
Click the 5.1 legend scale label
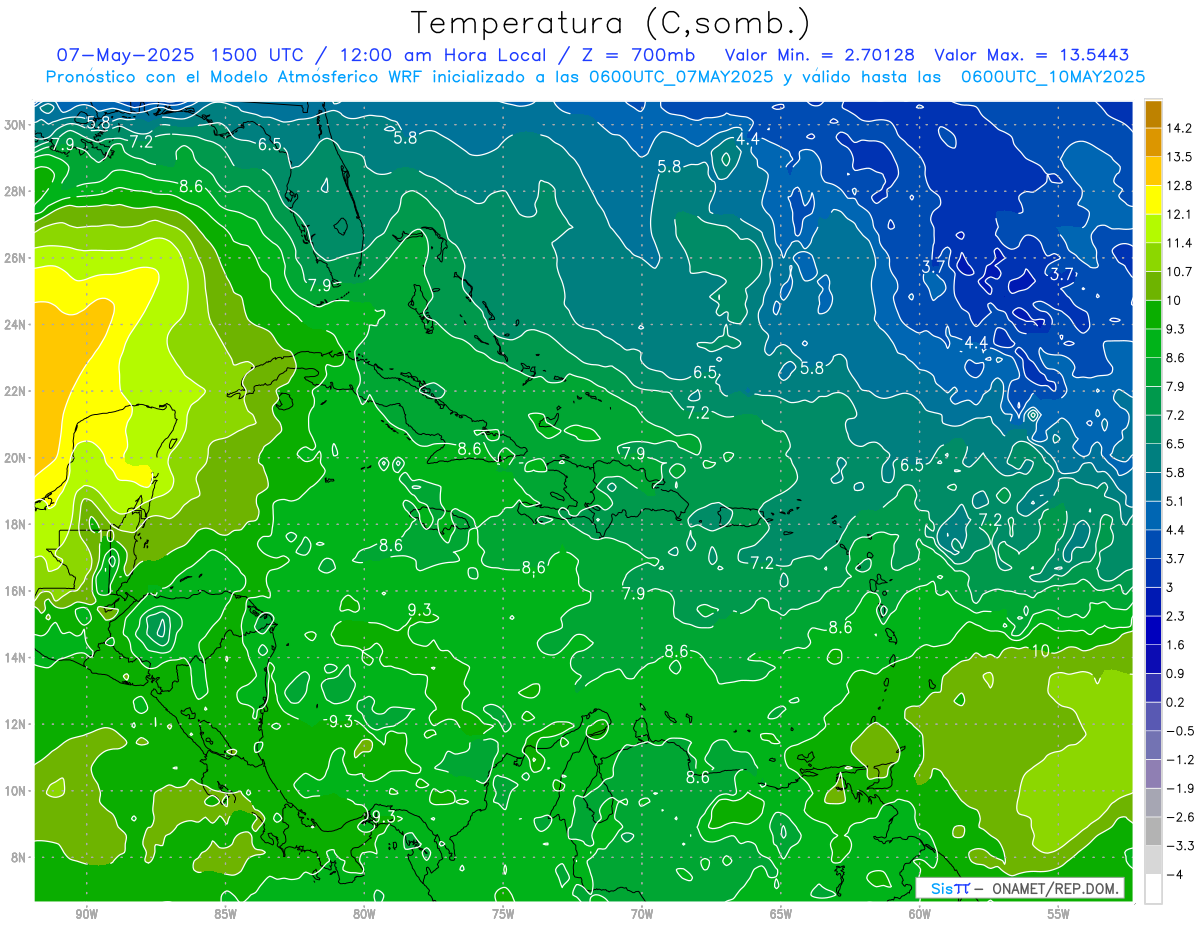click(1176, 501)
